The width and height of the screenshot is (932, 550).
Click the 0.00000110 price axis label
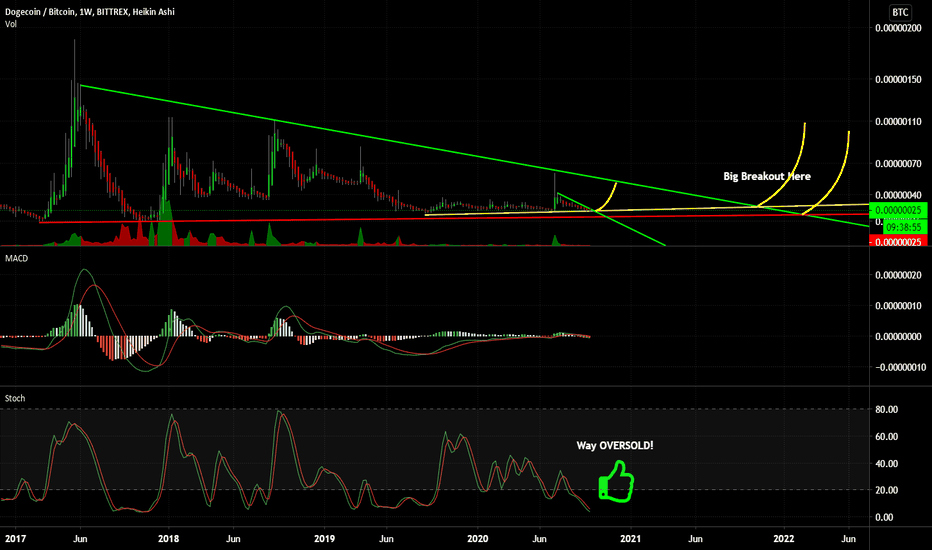coord(898,122)
